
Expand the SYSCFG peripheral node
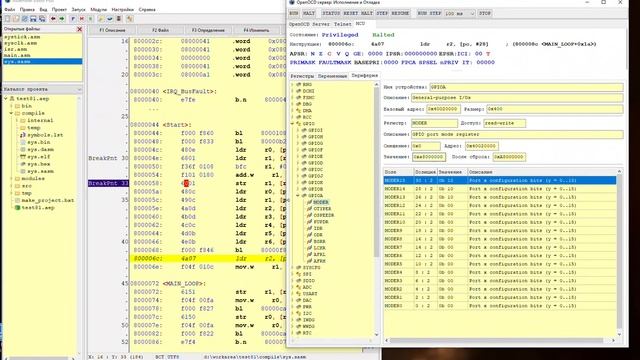pyautogui.click(x=292, y=267)
